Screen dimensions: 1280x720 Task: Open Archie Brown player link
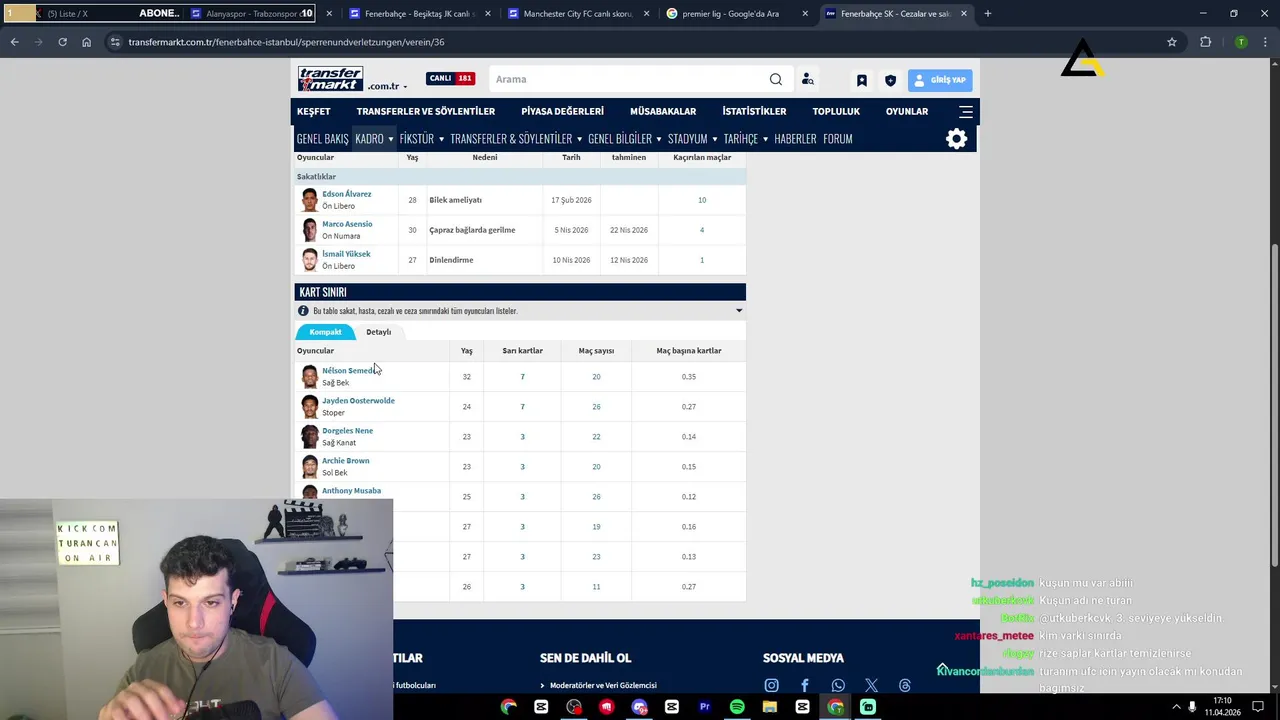click(345, 461)
